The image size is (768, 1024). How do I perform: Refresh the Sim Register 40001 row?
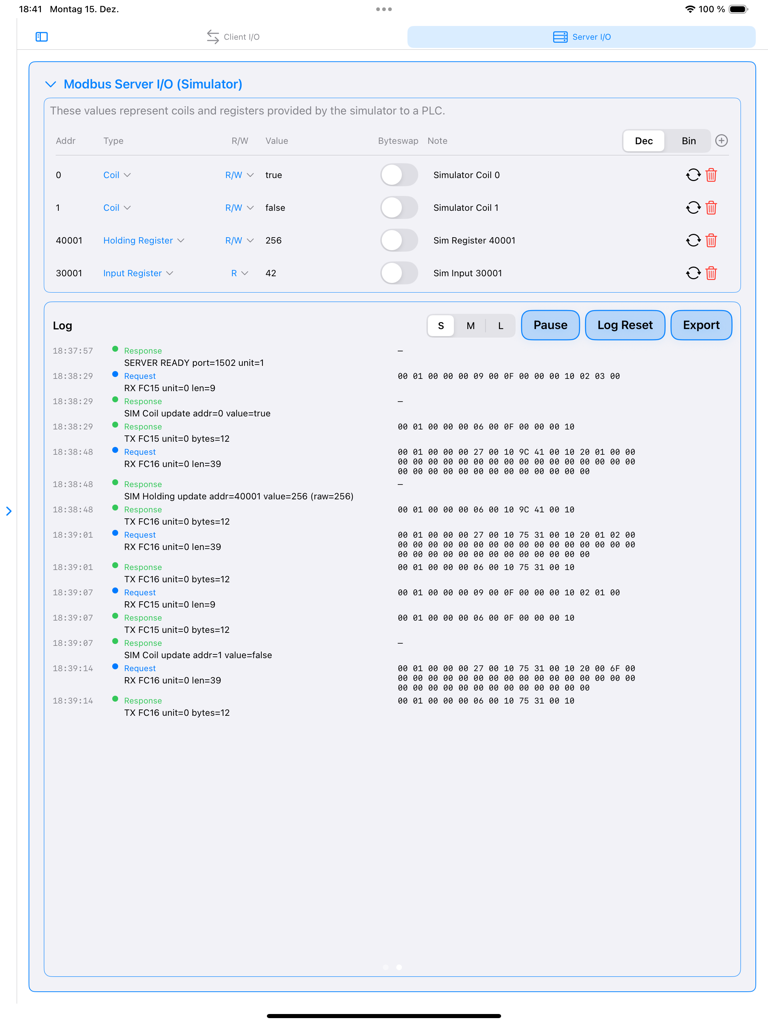point(693,240)
